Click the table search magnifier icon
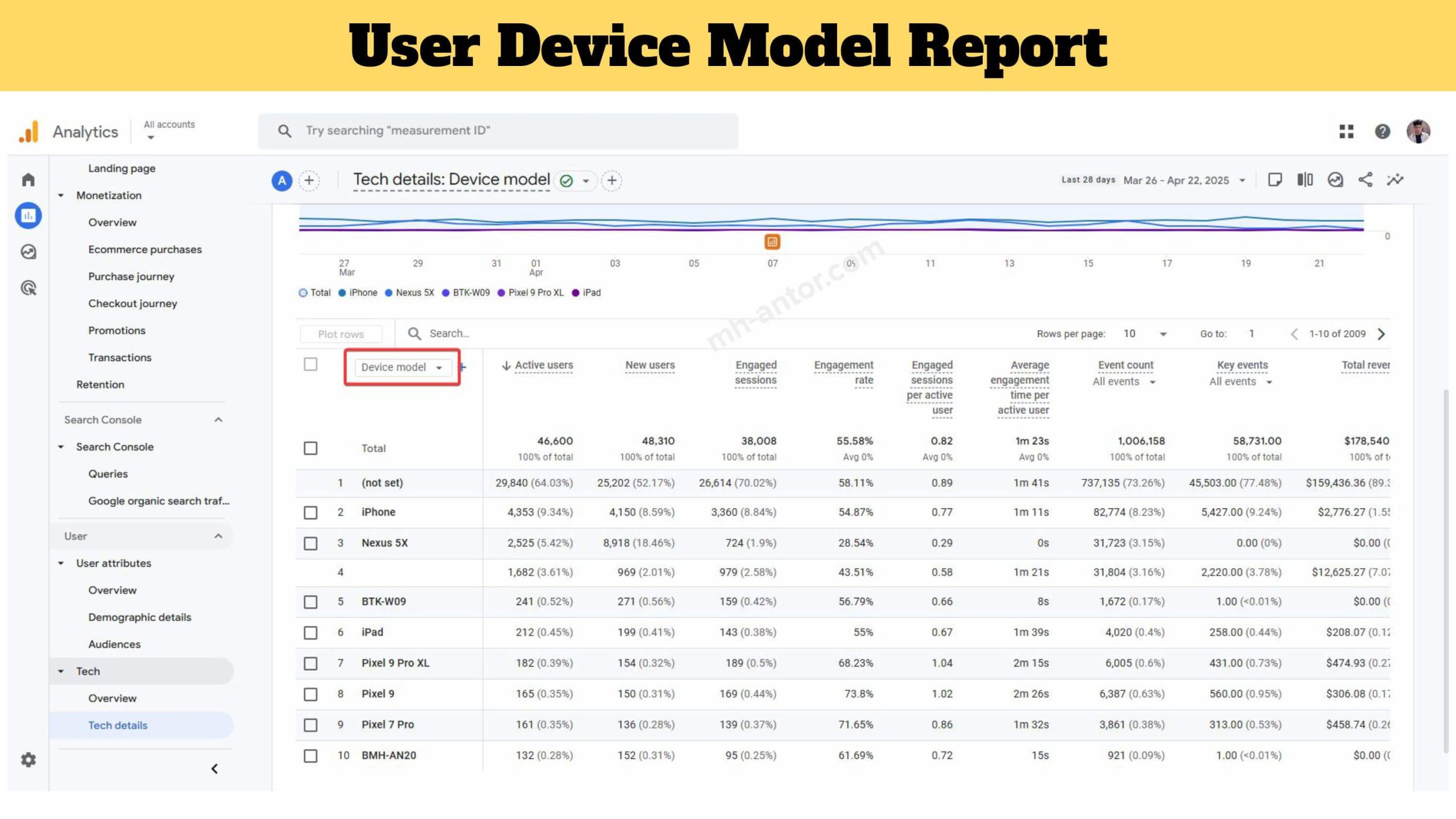The image size is (1456, 819). (415, 334)
